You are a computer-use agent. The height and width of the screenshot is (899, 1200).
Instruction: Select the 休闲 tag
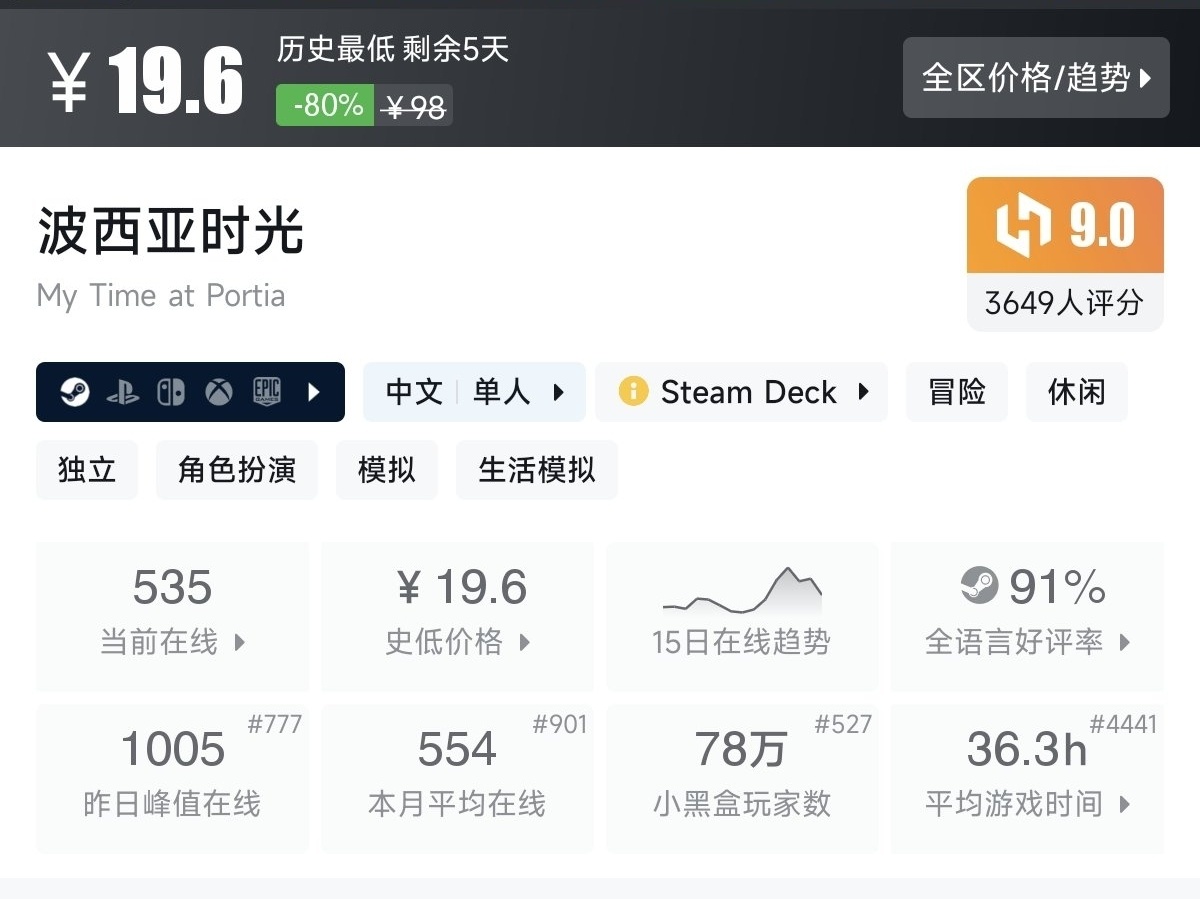(x=1077, y=392)
